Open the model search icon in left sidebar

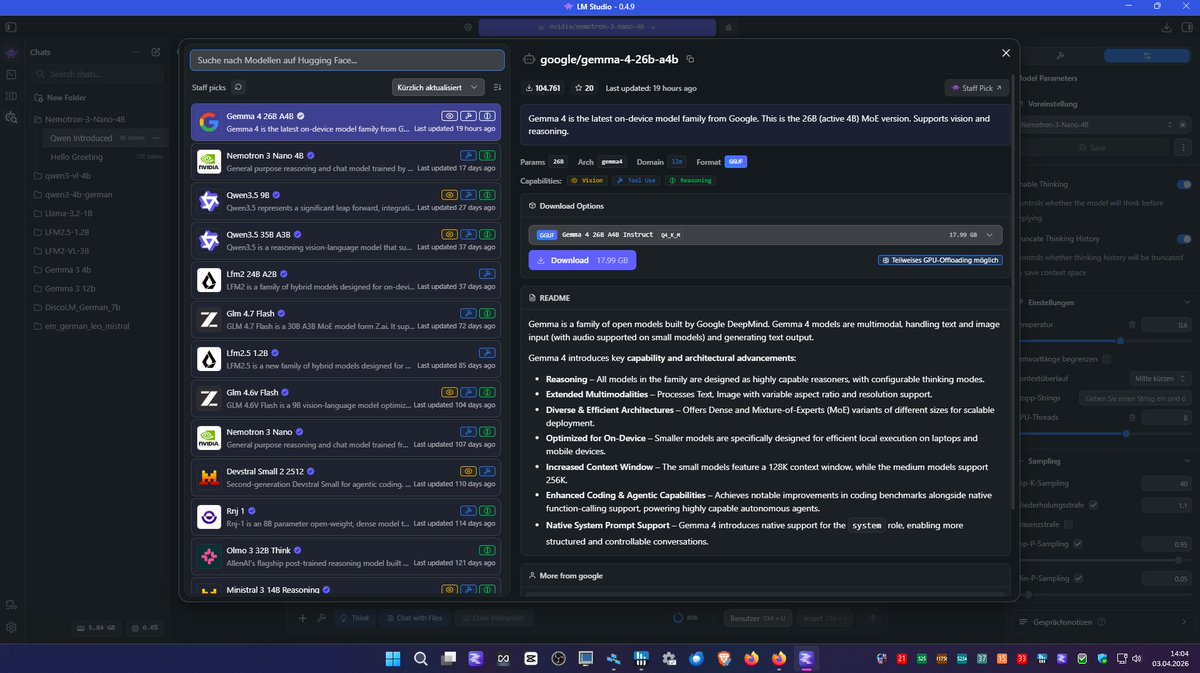click(11, 117)
